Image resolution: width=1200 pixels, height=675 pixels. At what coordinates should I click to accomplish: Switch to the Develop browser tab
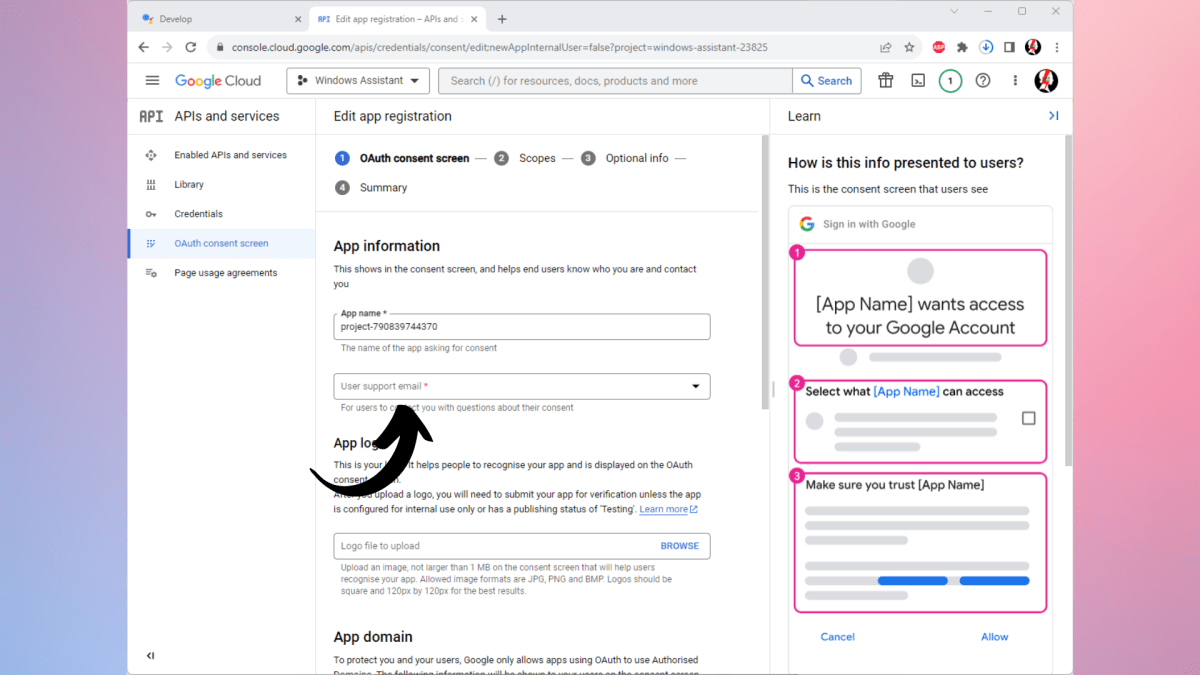[x=220, y=19]
